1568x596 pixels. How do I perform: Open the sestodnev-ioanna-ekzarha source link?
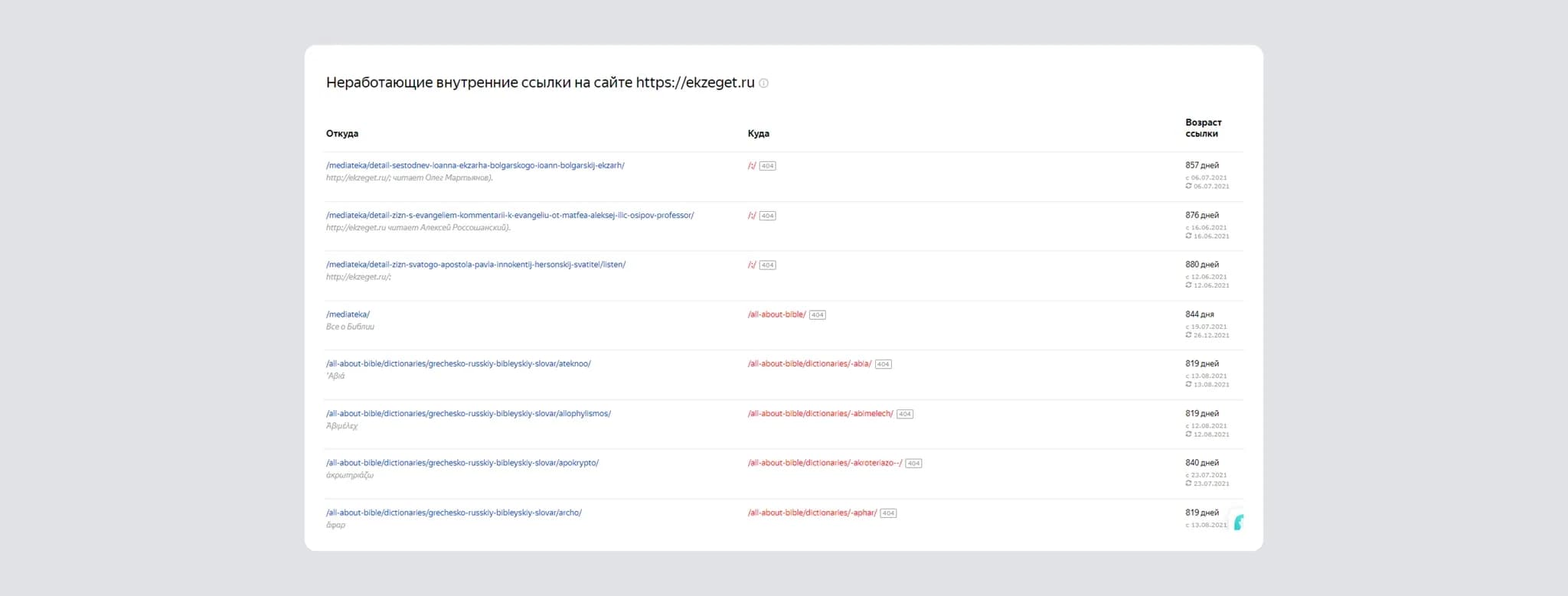pyautogui.click(x=475, y=165)
